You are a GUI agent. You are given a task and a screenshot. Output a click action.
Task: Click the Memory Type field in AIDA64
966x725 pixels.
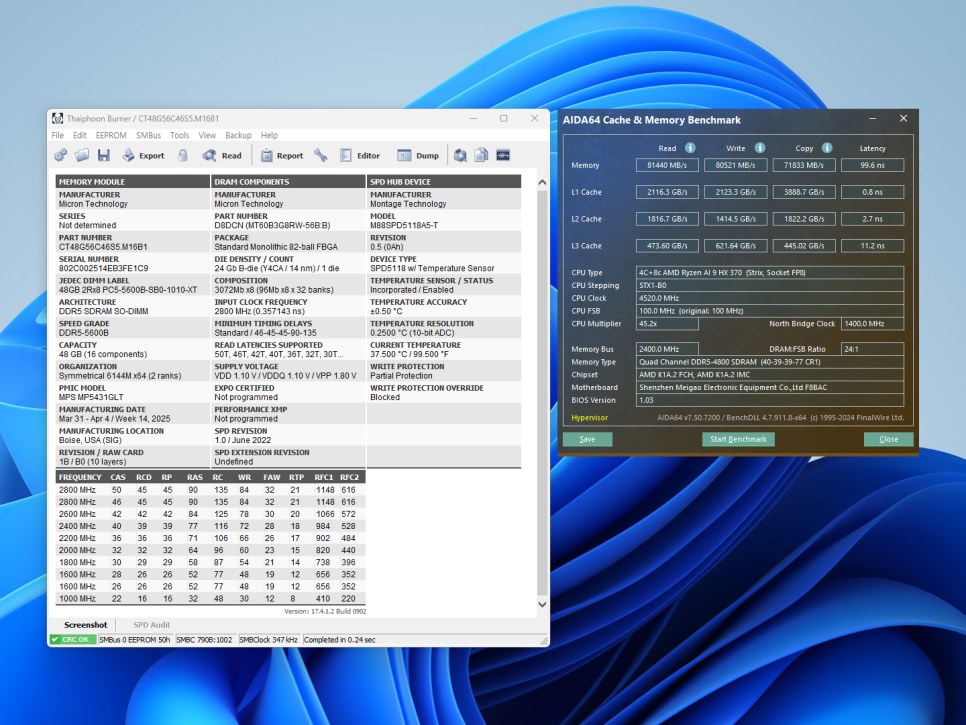[770, 362]
